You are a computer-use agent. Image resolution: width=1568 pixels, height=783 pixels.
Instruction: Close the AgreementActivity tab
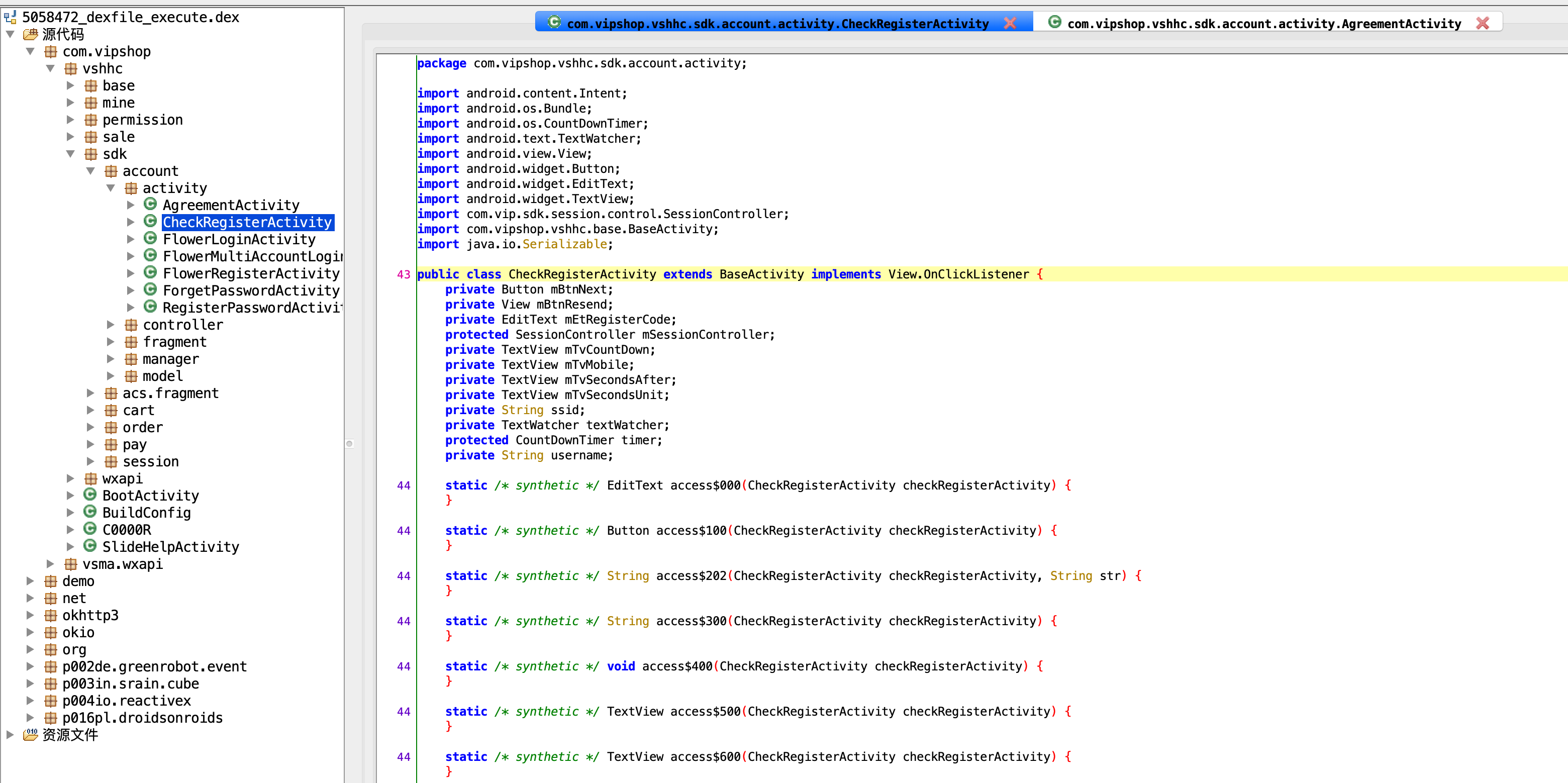click(1482, 23)
